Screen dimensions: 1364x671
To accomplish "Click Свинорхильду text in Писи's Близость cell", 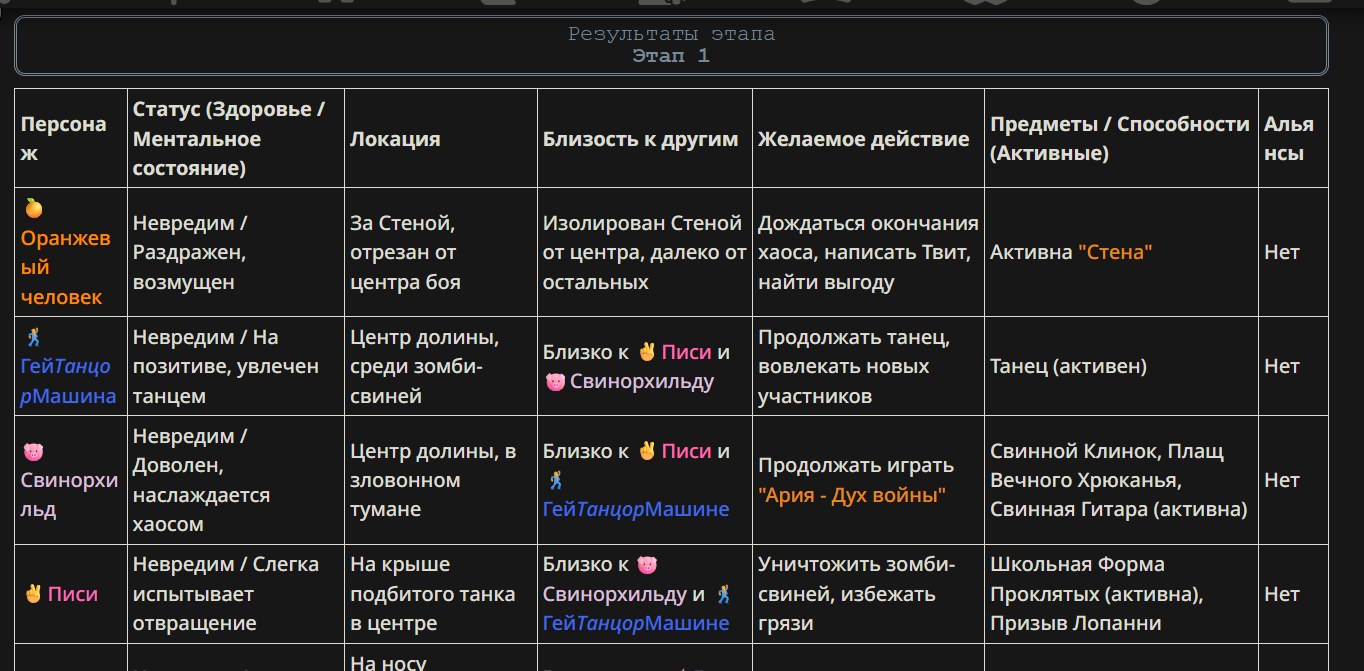I will tap(617, 594).
